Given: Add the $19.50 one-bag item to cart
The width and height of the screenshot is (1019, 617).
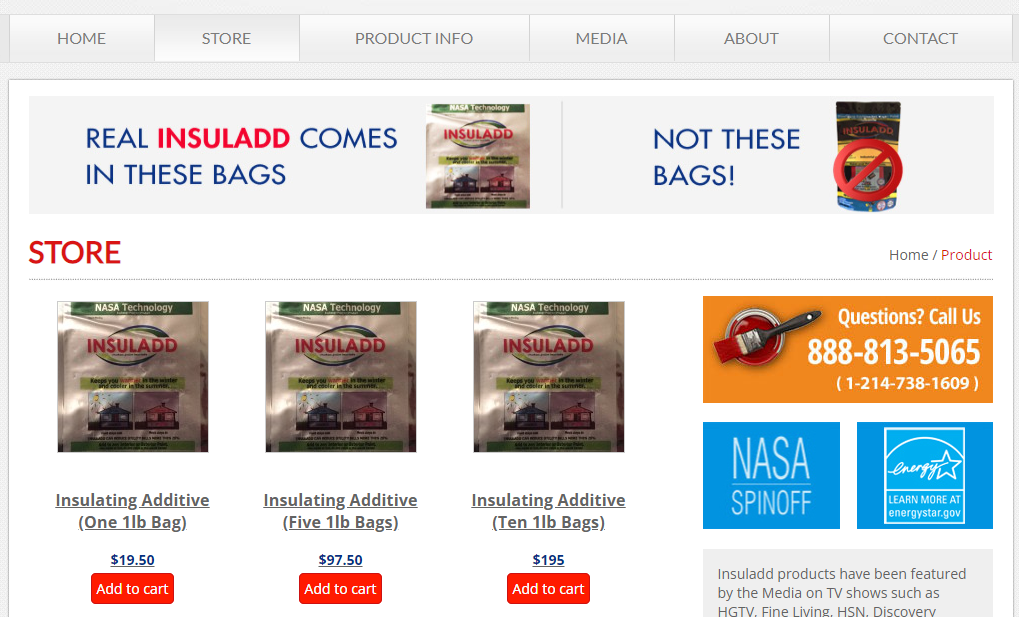Looking at the screenshot, I should [x=133, y=588].
